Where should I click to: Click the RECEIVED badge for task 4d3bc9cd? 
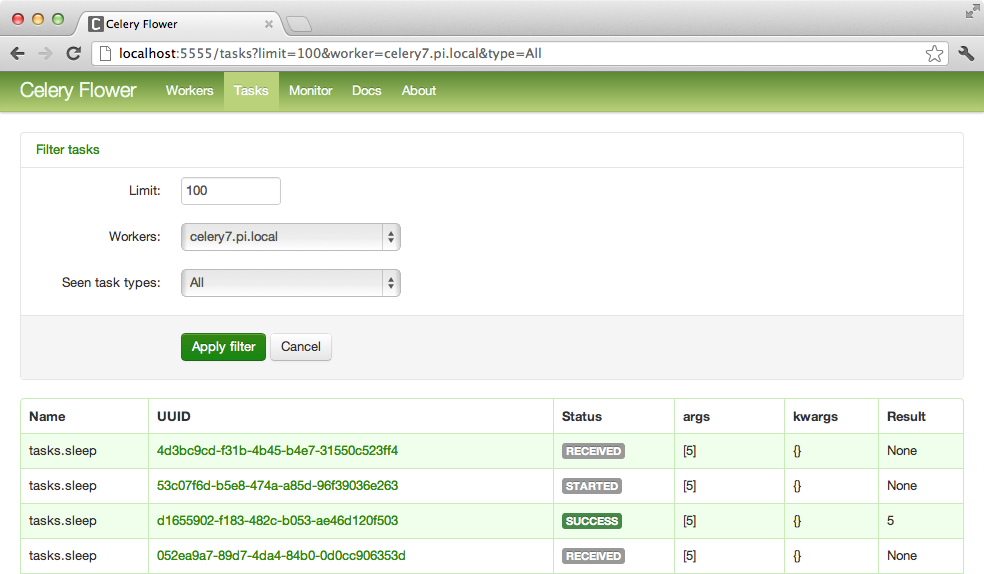[x=593, y=451]
